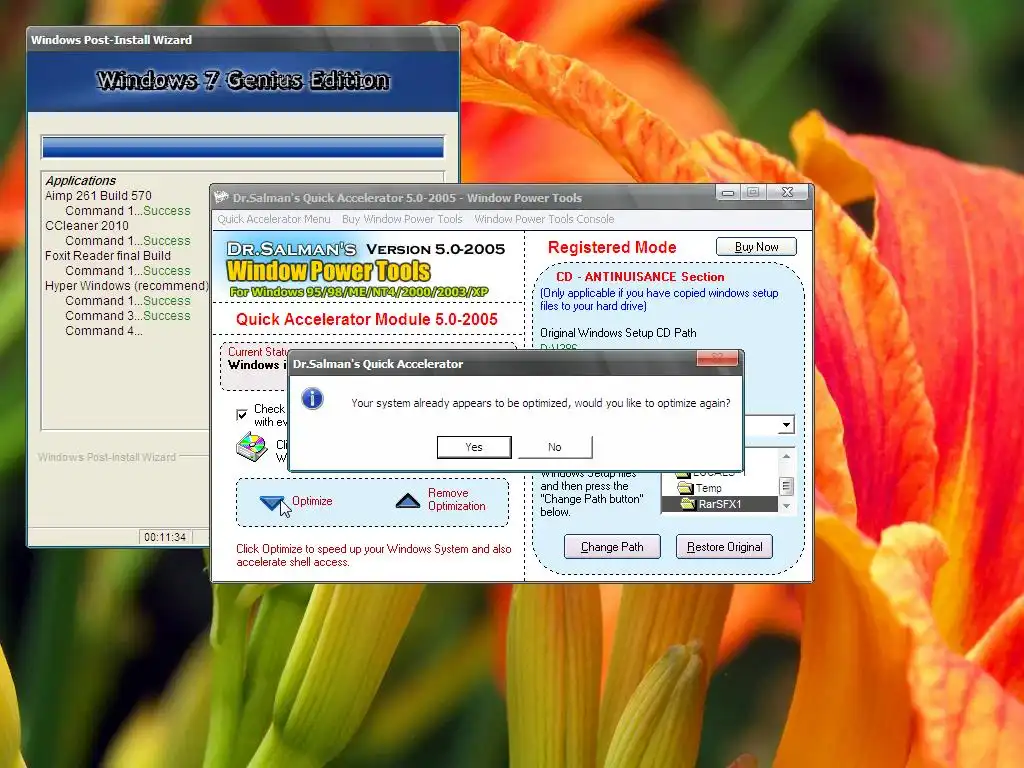Image resolution: width=1024 pixels, height=768 pixels.
Task: Click the blue information icon in dialog
Action: (x=313, y=398)
